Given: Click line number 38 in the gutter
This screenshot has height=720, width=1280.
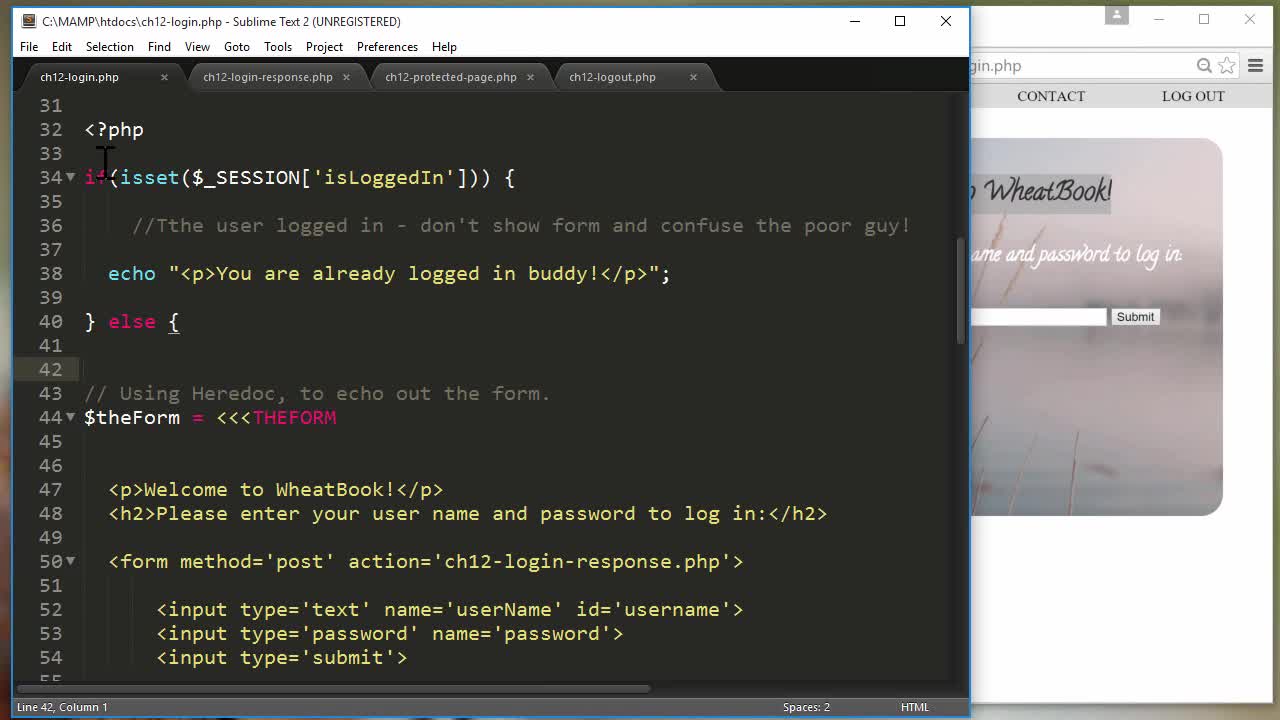Looking at the screenshot, I should point(50,273).
